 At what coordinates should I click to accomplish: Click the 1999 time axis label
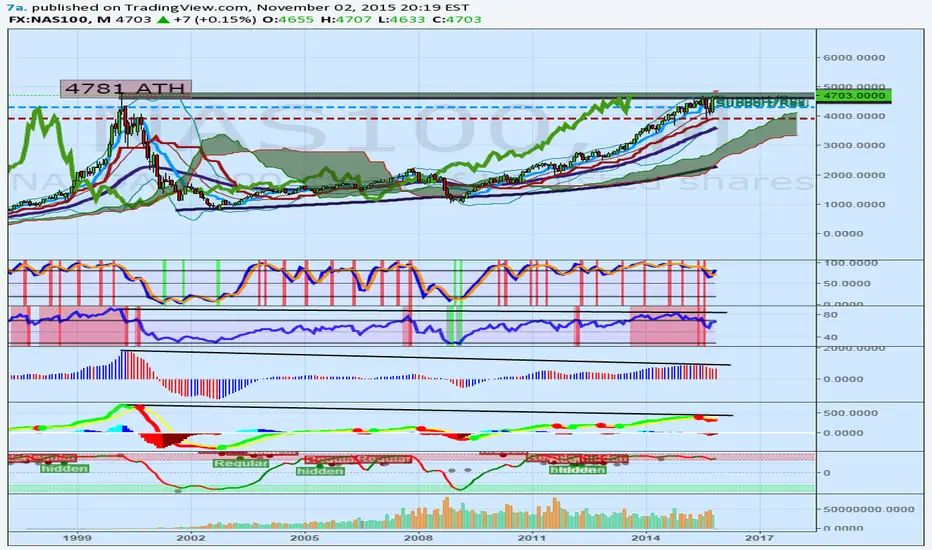pos(77,538)
